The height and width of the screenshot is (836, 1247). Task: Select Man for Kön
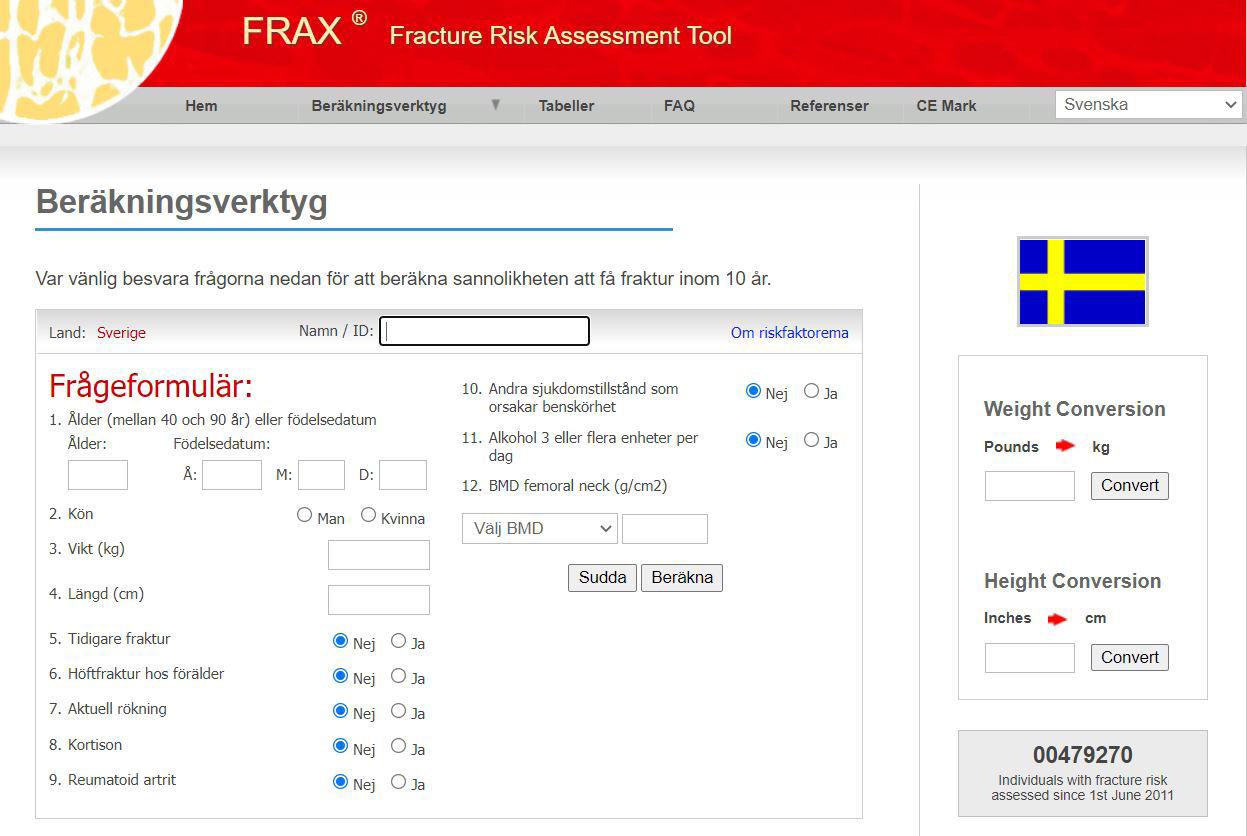click(304, 515)
